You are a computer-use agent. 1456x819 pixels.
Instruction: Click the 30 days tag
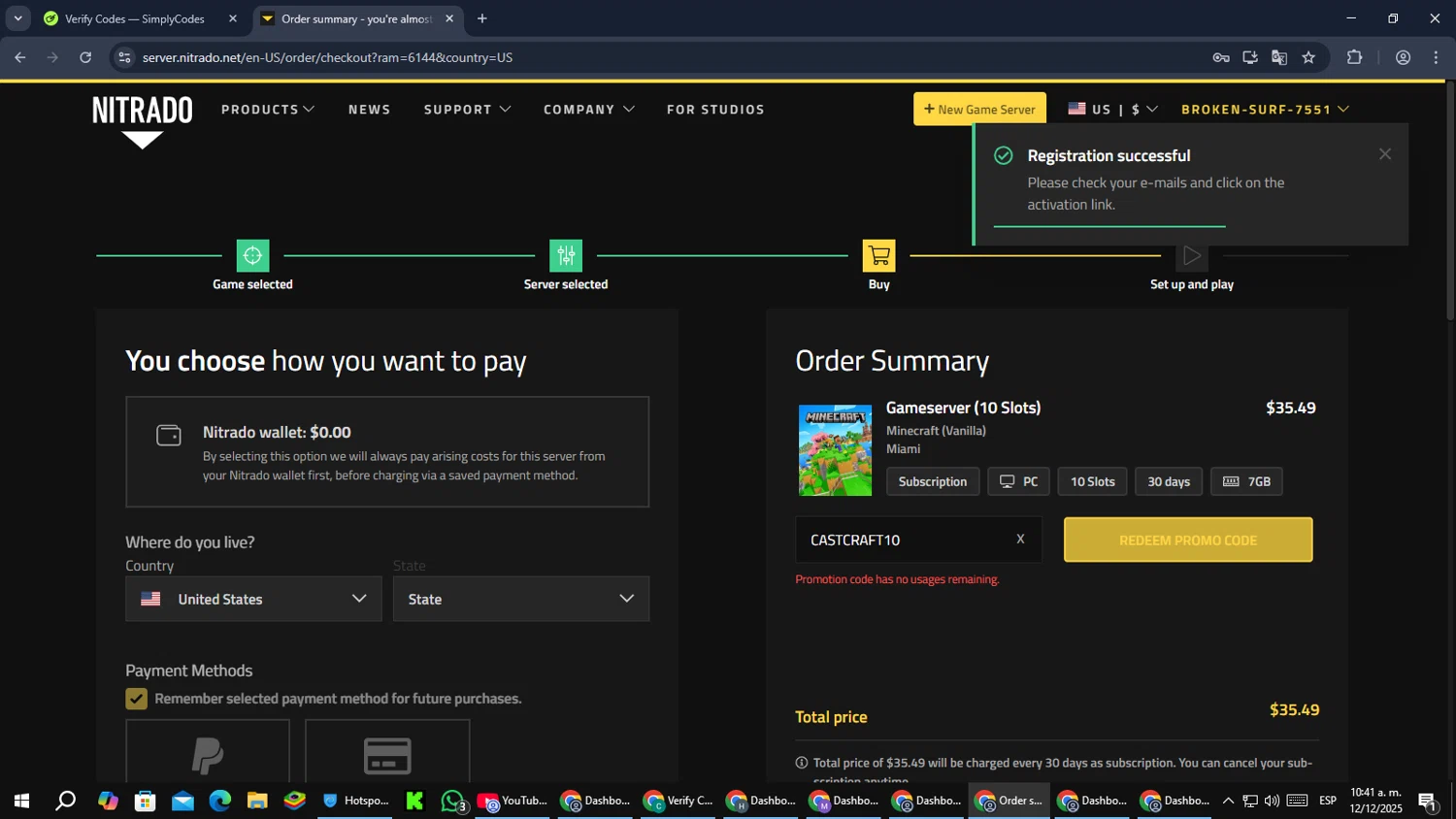pyautogui.click(x=1169, y=481)
